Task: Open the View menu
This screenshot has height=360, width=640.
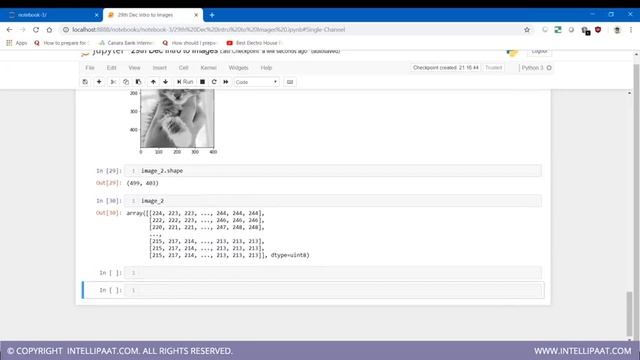Action: click(x=134, y=68)
